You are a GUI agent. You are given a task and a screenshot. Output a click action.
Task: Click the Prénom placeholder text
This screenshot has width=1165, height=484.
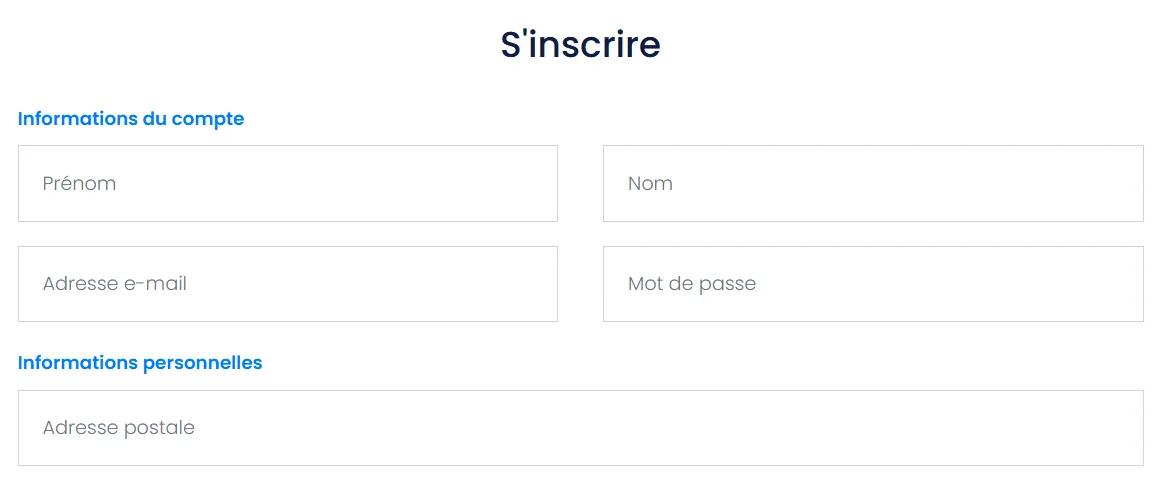tap(79, 184)
